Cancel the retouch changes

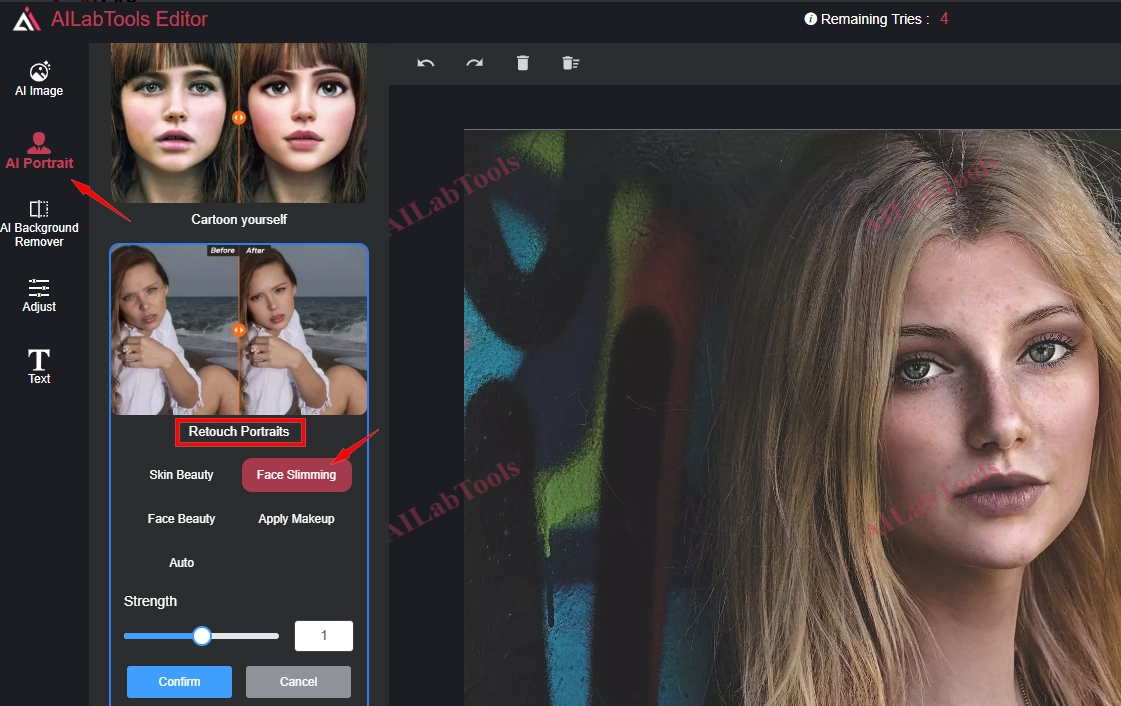point(298,682)
